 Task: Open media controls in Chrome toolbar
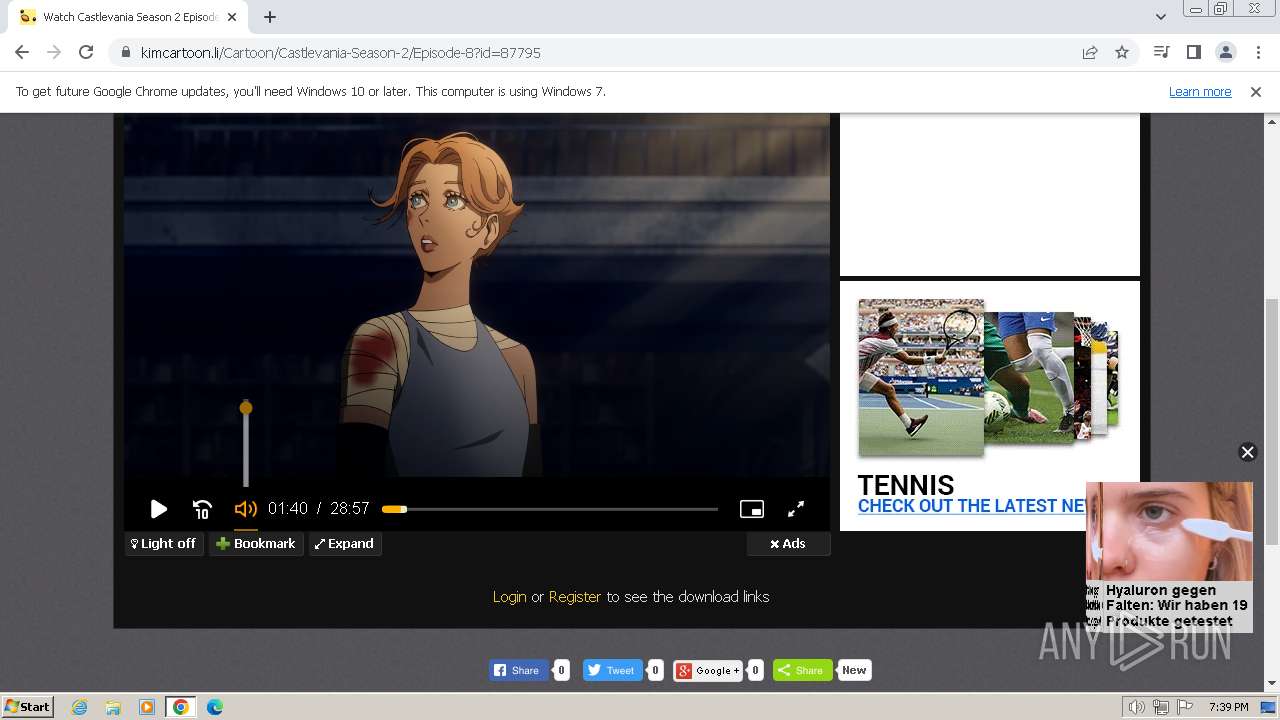[1161, 53]
